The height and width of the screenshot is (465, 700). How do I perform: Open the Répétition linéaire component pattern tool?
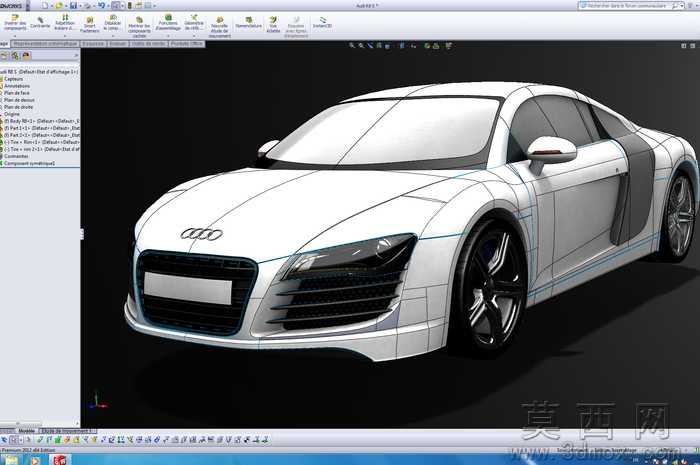pos(65,23)
